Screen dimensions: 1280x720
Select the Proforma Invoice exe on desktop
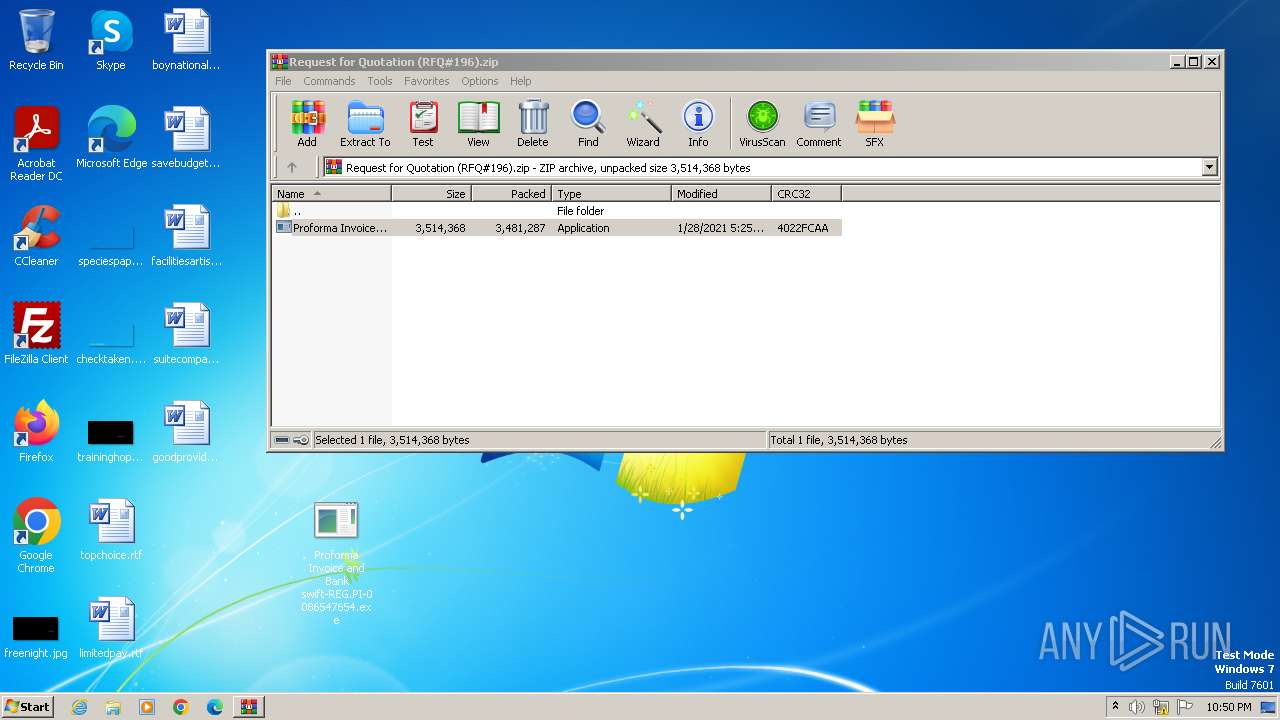(336, 563)
